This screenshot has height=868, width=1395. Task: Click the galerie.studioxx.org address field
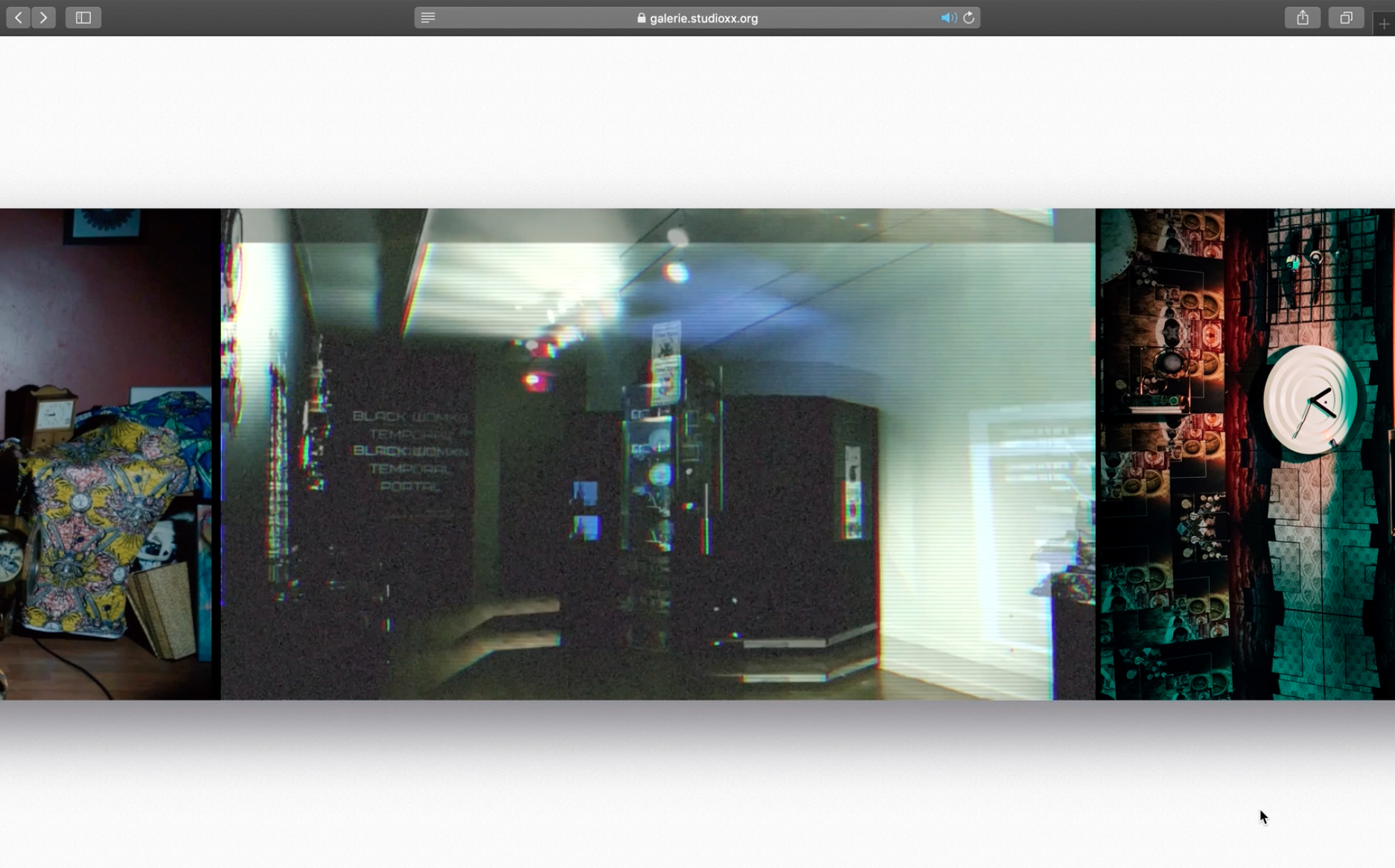point(697,18)
